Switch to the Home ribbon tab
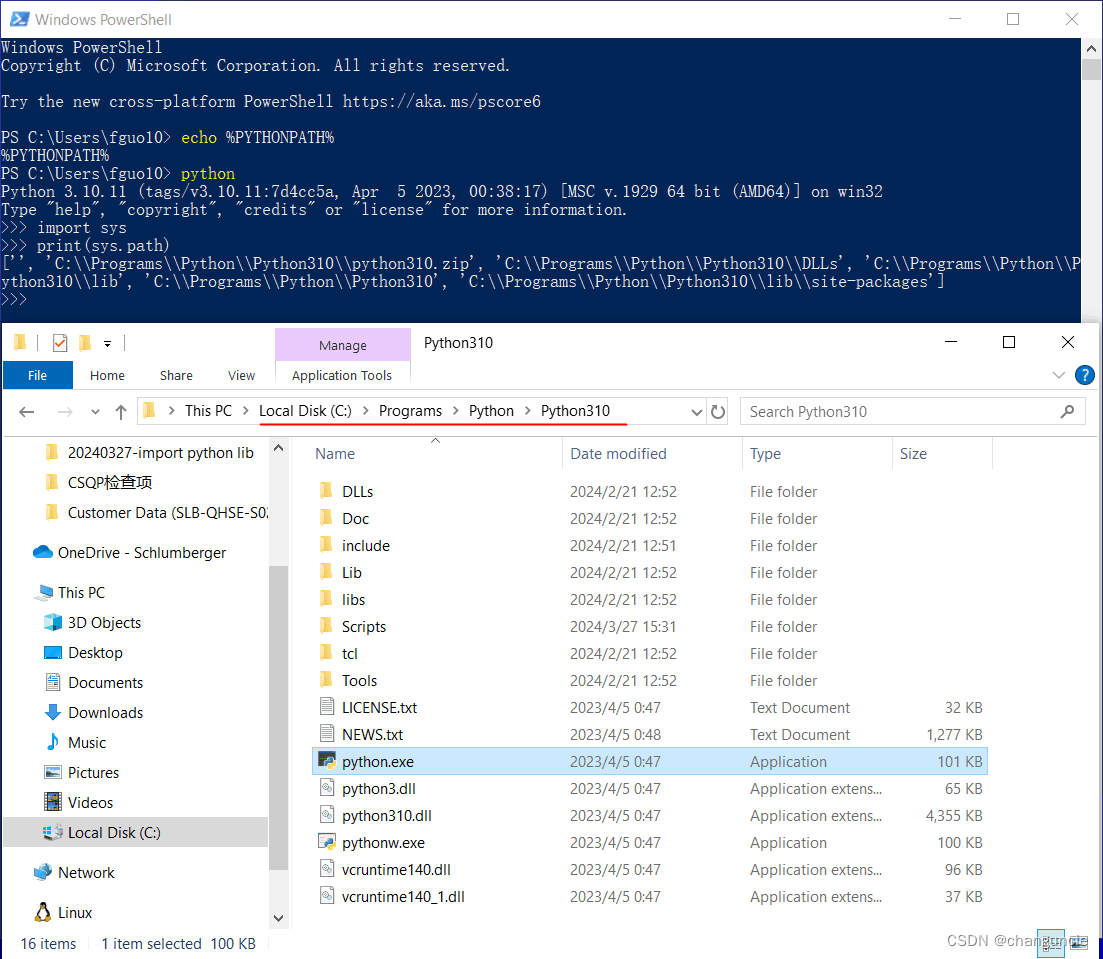The height and width of the screenshot is (959, 1103). pos(107,375)
